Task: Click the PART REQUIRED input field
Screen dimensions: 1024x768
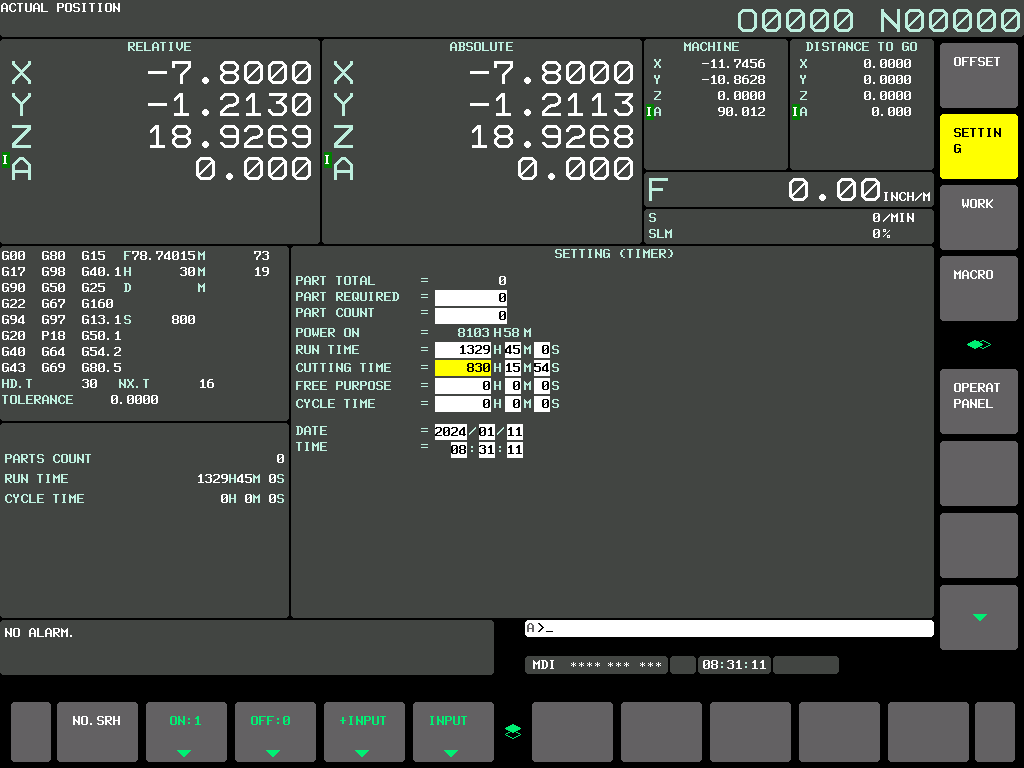Action: click(x=471, y=298)
